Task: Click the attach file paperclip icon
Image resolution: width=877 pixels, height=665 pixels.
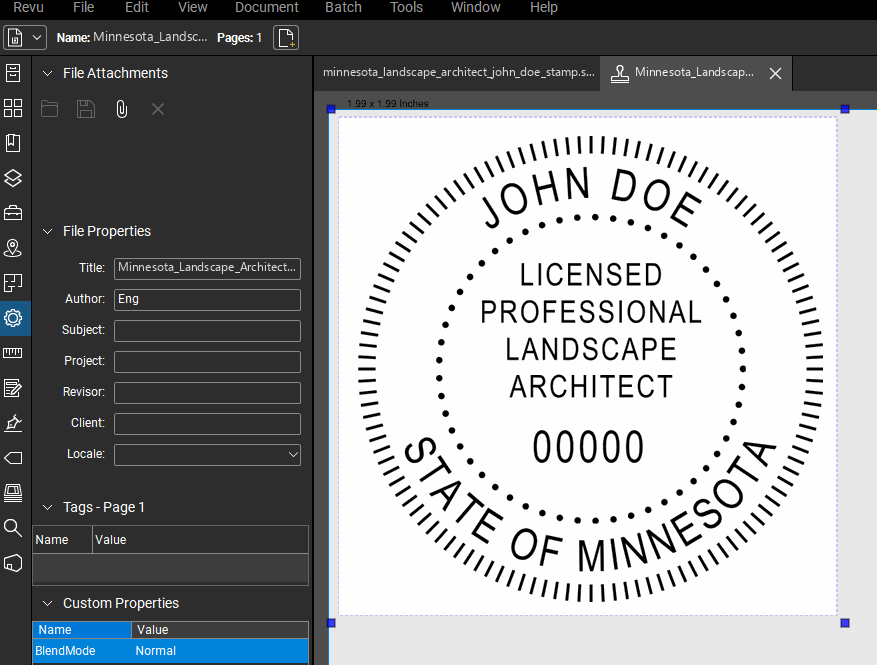Action: (x=121, y=109)
